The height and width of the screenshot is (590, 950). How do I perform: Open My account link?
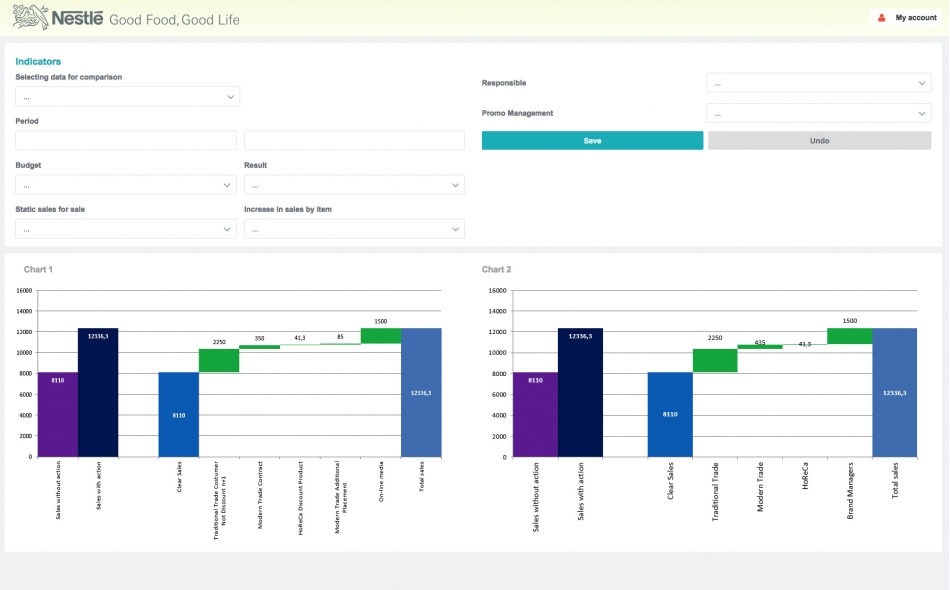click(915, 18)
